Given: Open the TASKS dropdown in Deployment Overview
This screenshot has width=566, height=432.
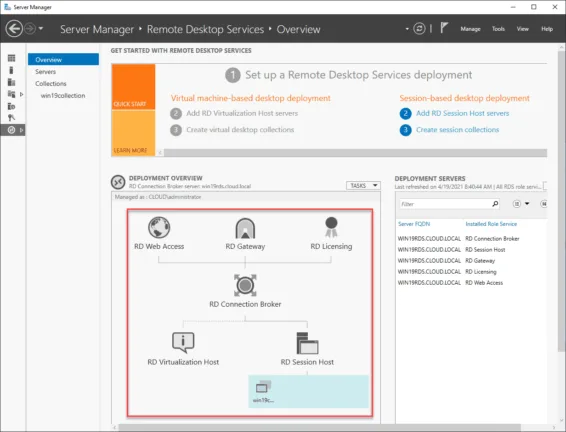Looking at the screenshot, I should tap(363, 185).
